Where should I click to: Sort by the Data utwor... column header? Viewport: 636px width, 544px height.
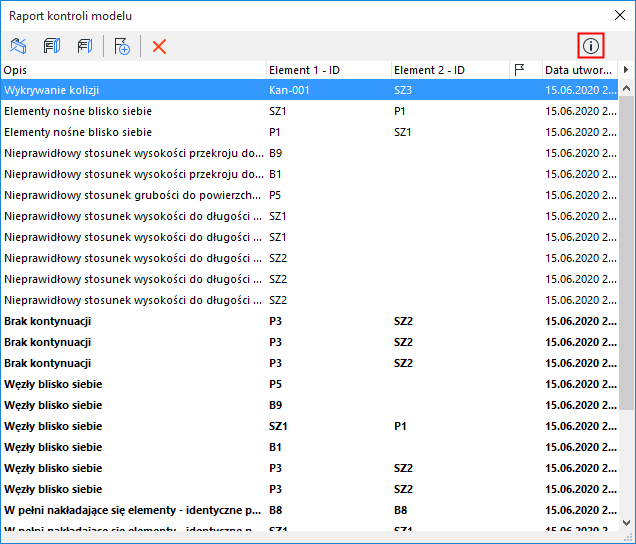pyautogui.click(x=580, y=70)
